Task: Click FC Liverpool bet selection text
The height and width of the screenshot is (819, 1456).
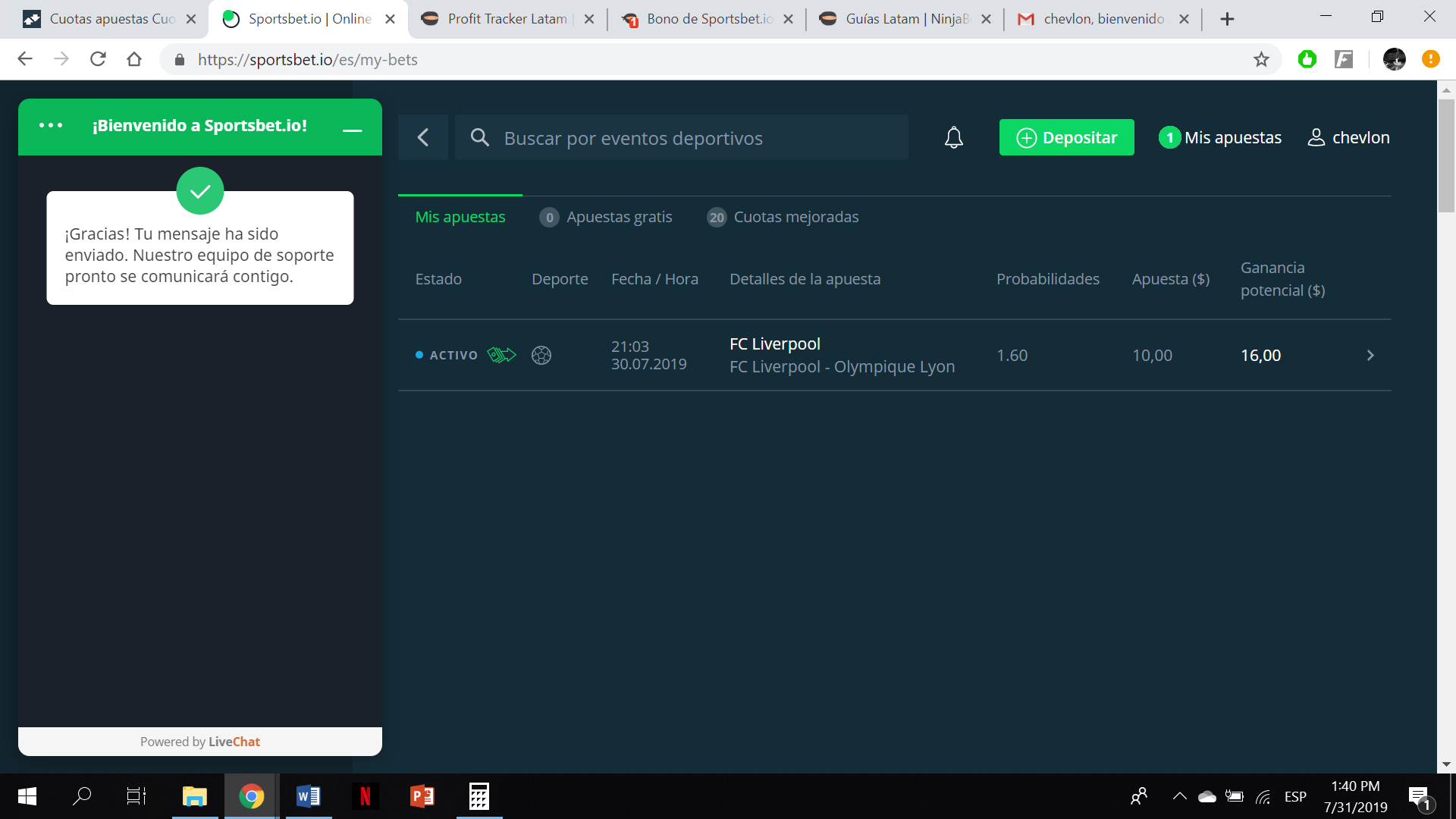Action: point(775,344)
